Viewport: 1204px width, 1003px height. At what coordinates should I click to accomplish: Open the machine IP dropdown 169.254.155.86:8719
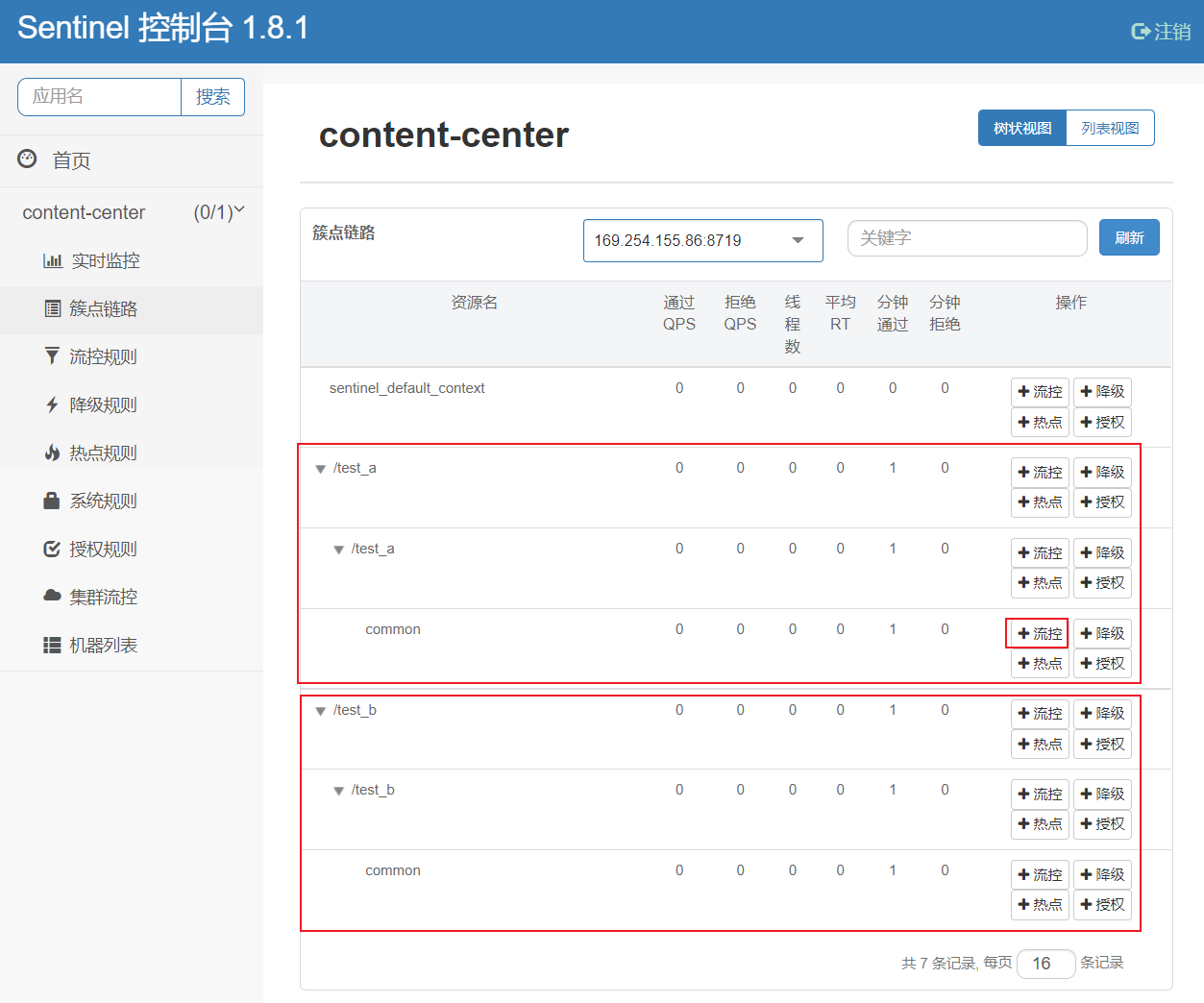coord(702,240)
